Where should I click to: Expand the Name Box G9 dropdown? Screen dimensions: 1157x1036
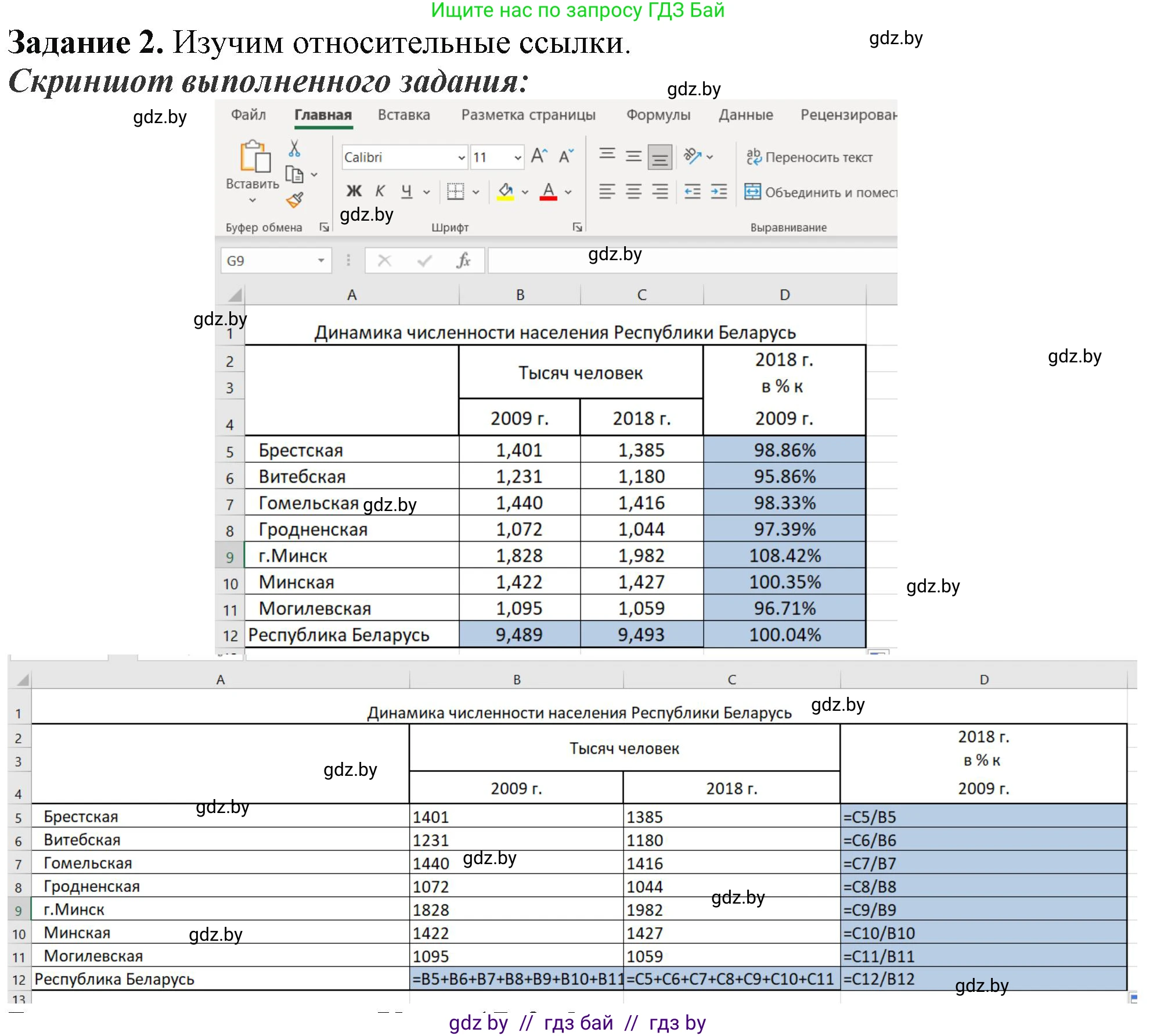[320, 261]
